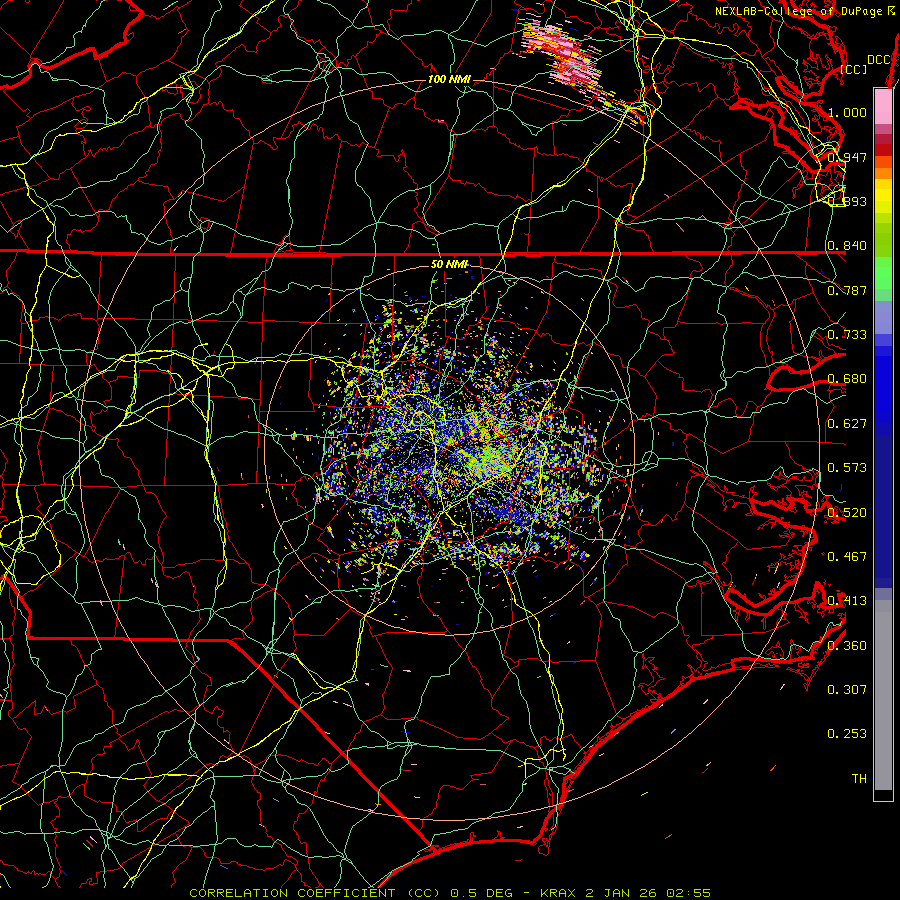The height and width of the screenshot is (900, 900).
Task: Click the 0.733 legend value
Action: (x=847, y=334)
